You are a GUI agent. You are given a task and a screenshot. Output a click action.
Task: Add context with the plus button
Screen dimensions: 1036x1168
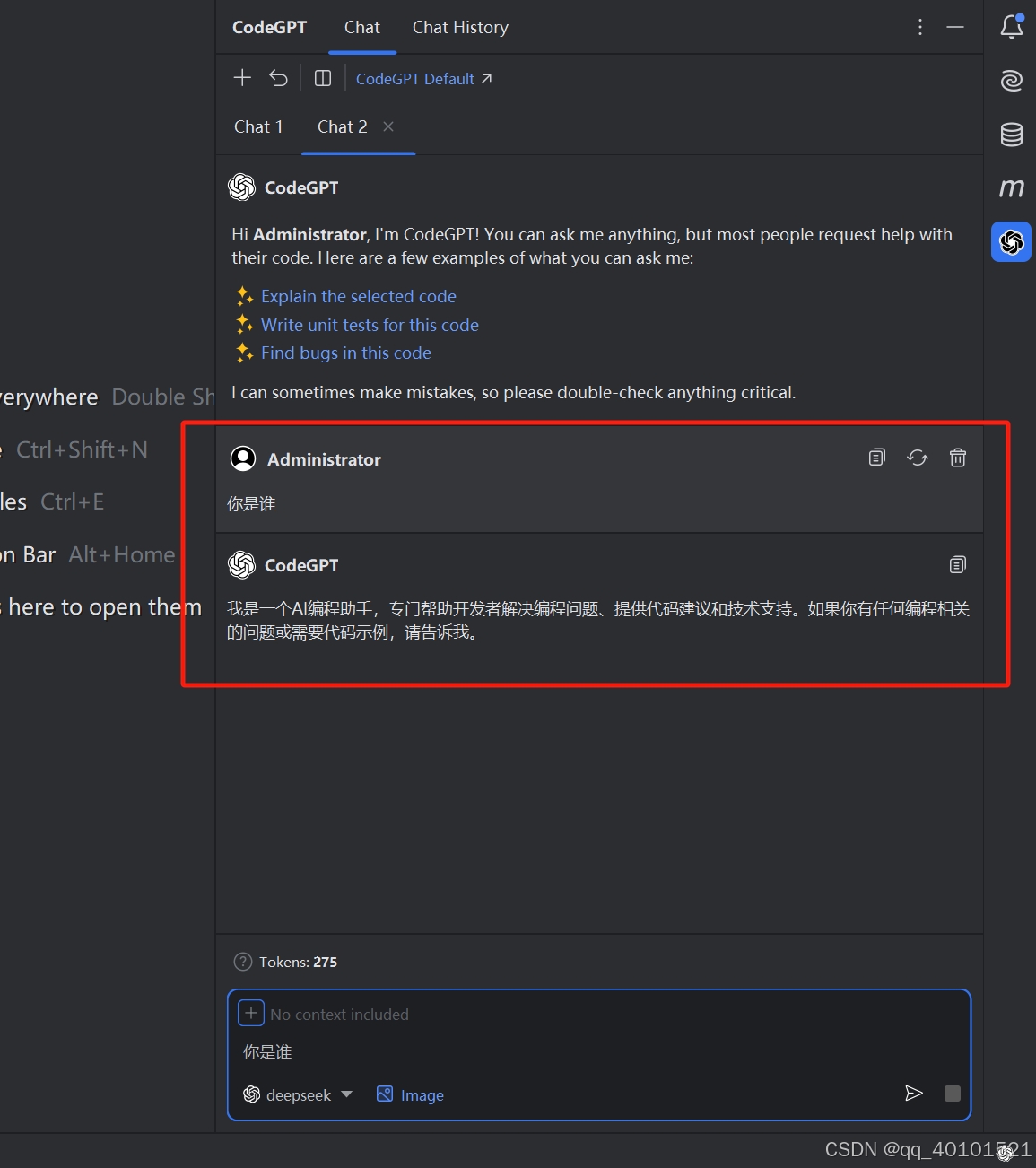click(251, 1014)
